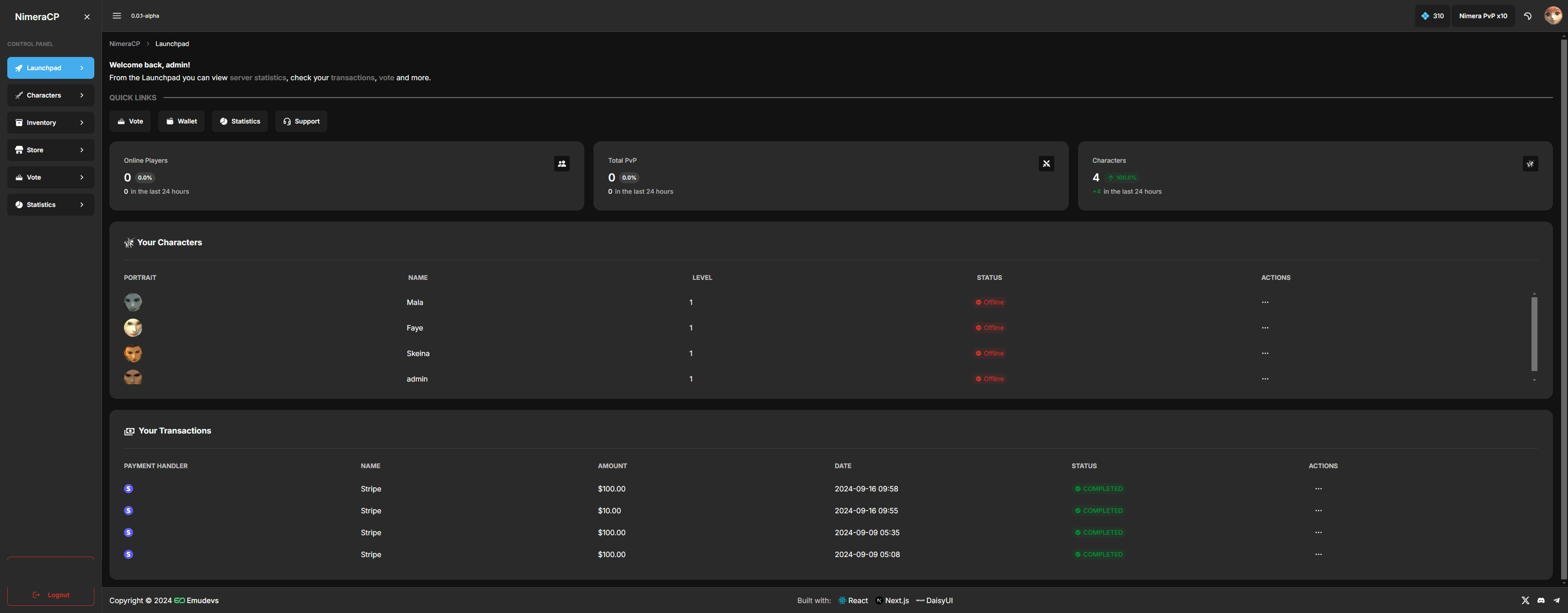Close the NimeraCP sidebar with X icon

coord(87,17)
